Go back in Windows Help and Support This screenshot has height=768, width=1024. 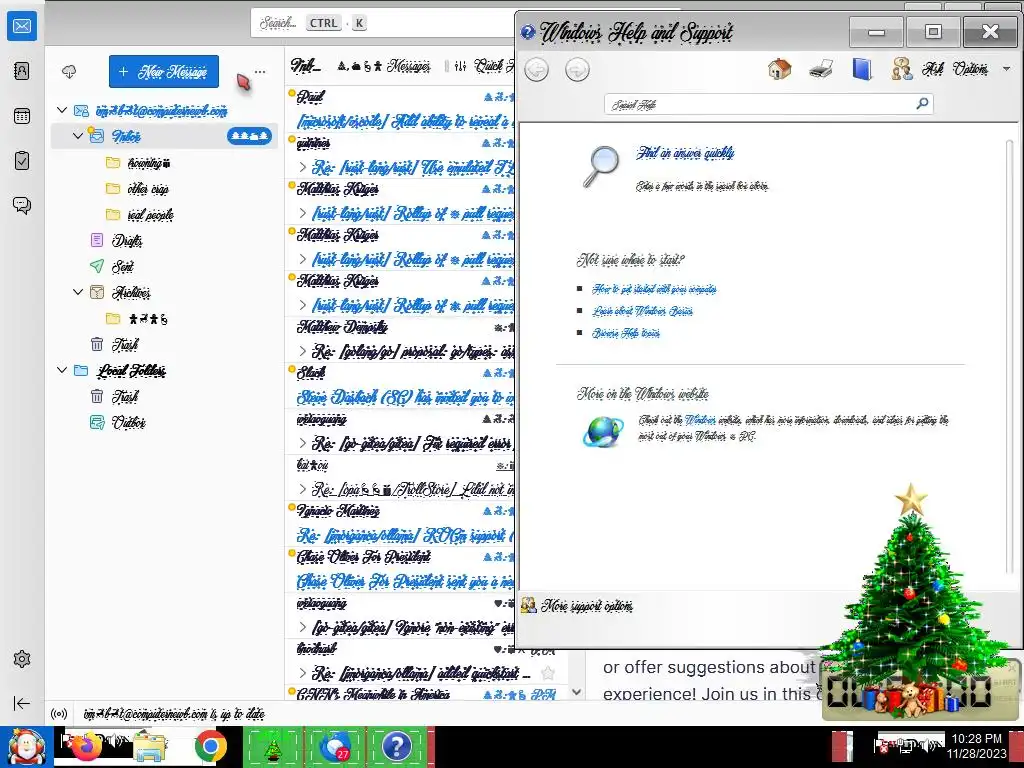coord(537,69)
